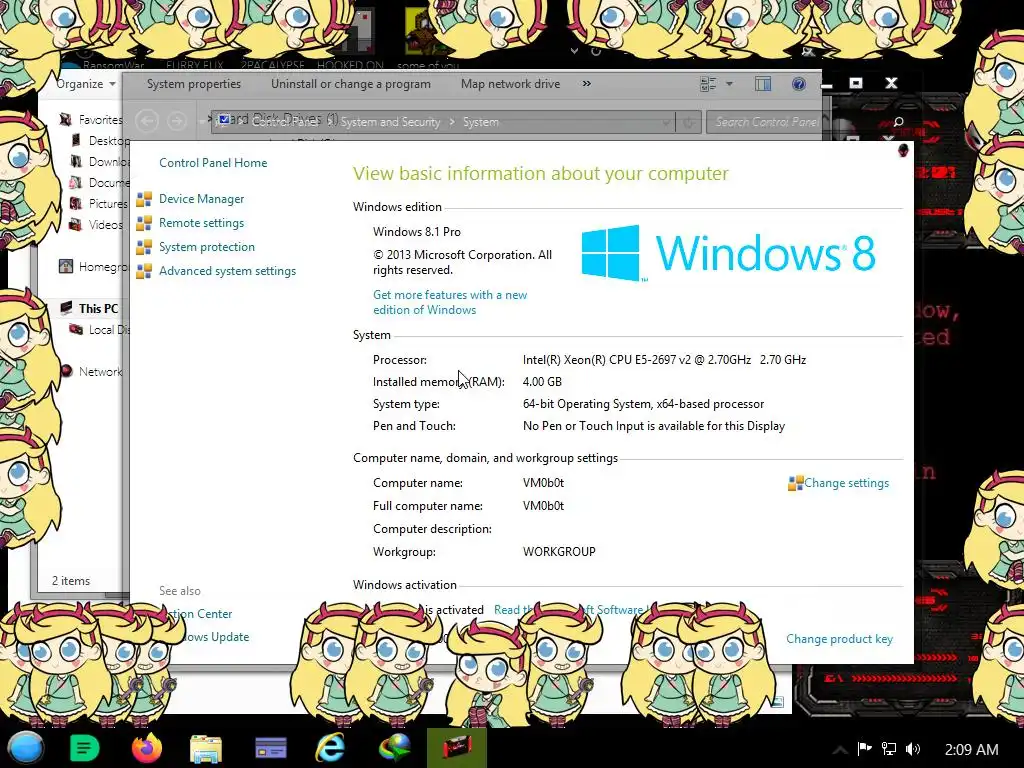Click the shield icon beside Remote settings
The image size is (1024, 768).
coord(144,223)
